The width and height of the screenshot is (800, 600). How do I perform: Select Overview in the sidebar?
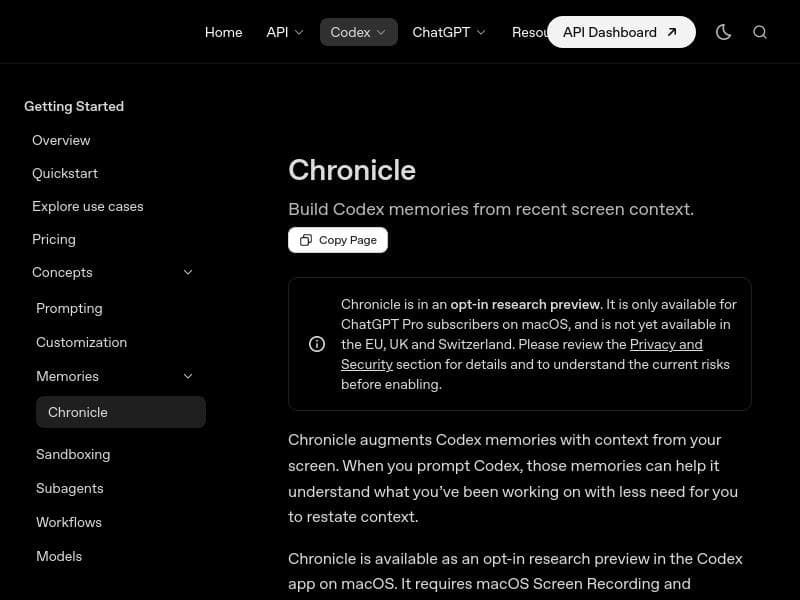[61, 140]
